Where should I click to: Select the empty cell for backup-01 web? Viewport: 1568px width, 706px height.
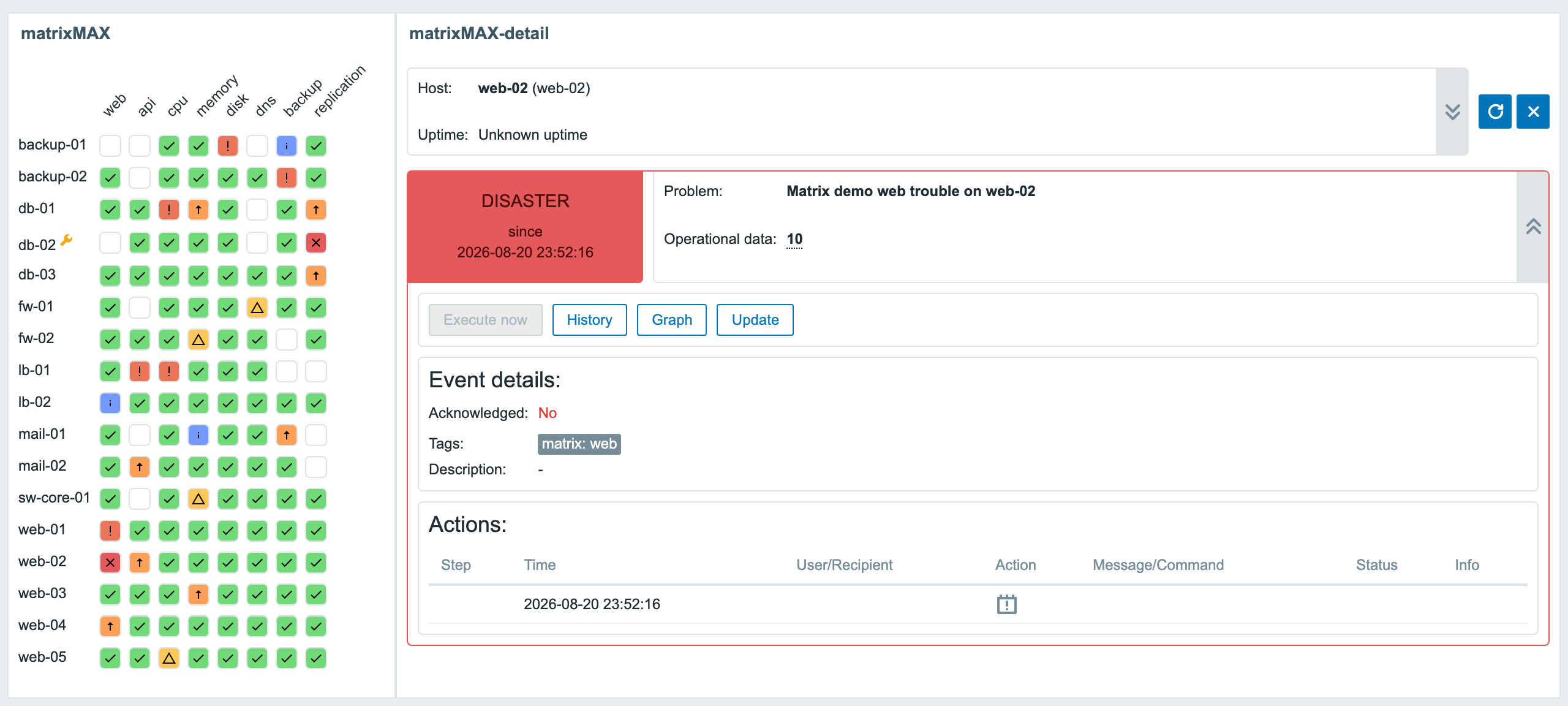coord(110,146)
